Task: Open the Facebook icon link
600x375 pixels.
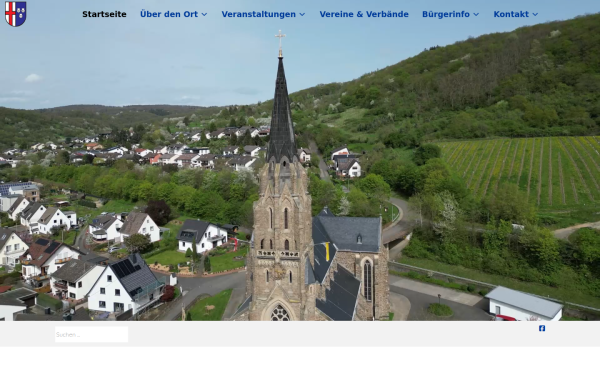Action: coord(542,328)
